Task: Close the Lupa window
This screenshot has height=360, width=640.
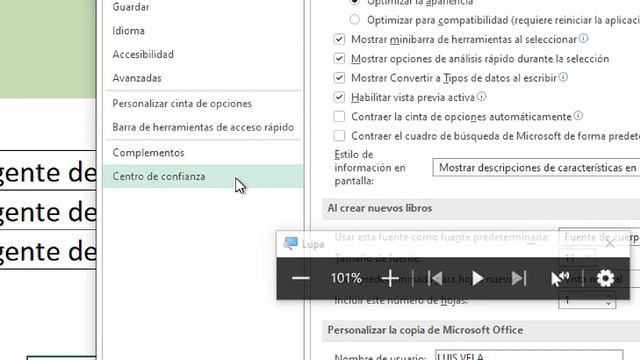Action: (610, 244)
